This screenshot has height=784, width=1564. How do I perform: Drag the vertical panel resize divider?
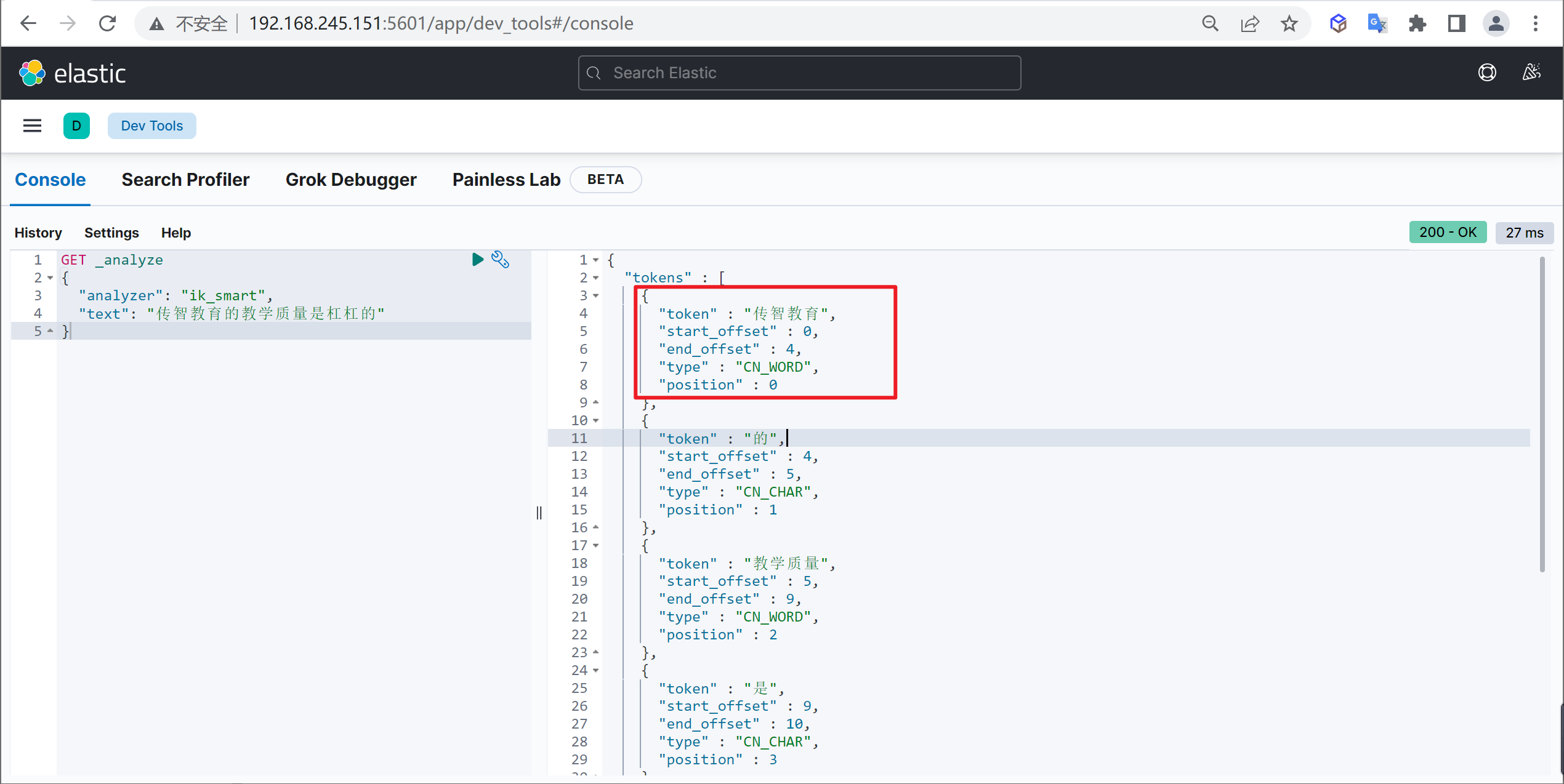click(539, 511)
